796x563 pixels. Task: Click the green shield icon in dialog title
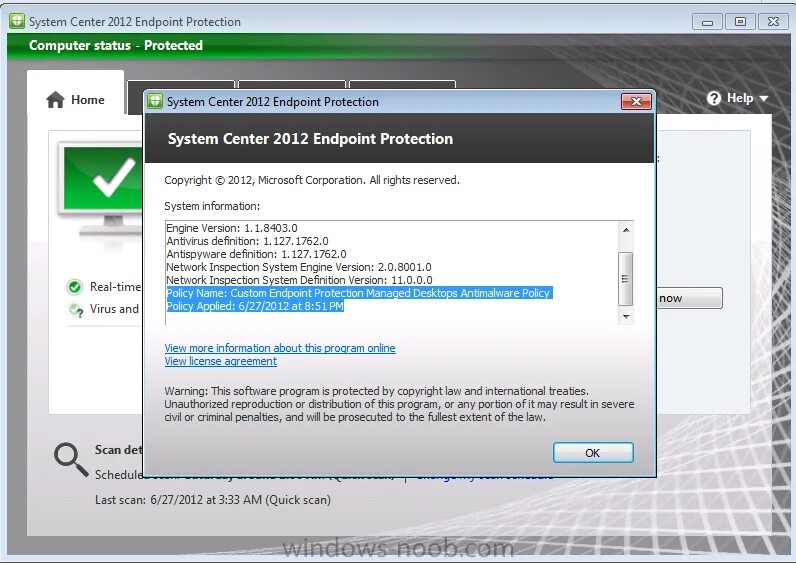click(155, 101)
